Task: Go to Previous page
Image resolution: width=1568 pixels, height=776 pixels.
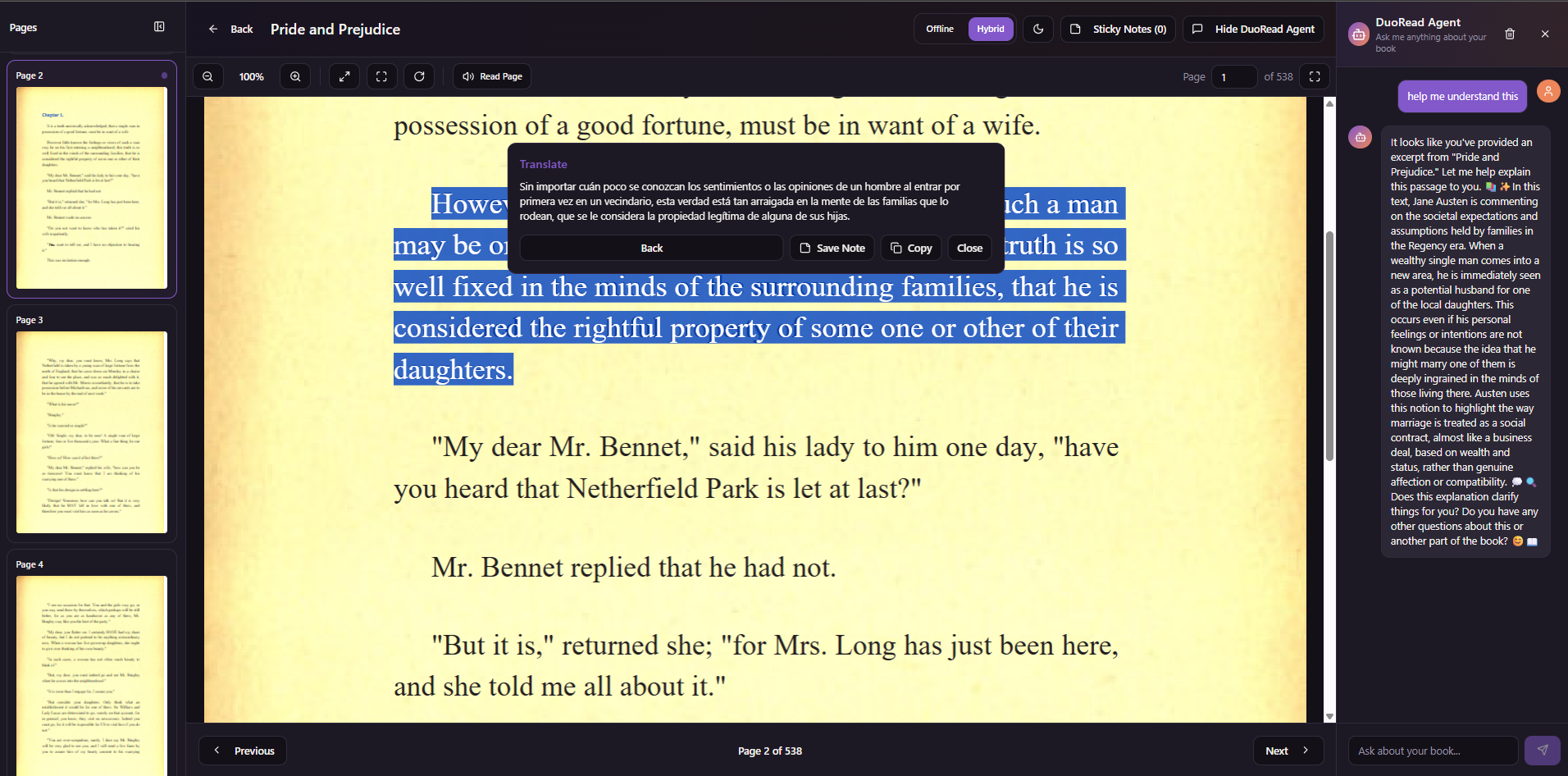Action: (x=243, y=751)
